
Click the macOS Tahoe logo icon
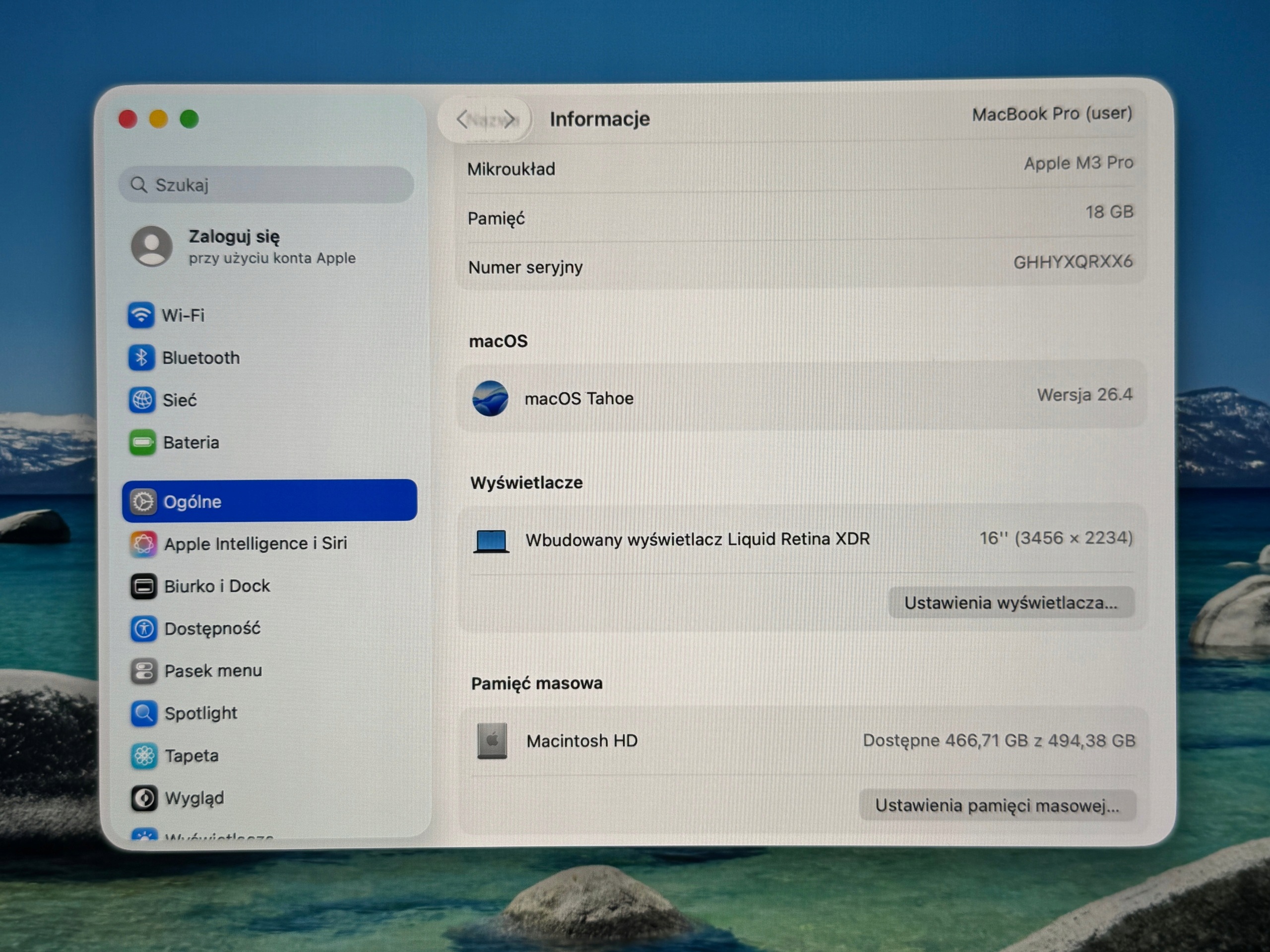click(490, 398)
